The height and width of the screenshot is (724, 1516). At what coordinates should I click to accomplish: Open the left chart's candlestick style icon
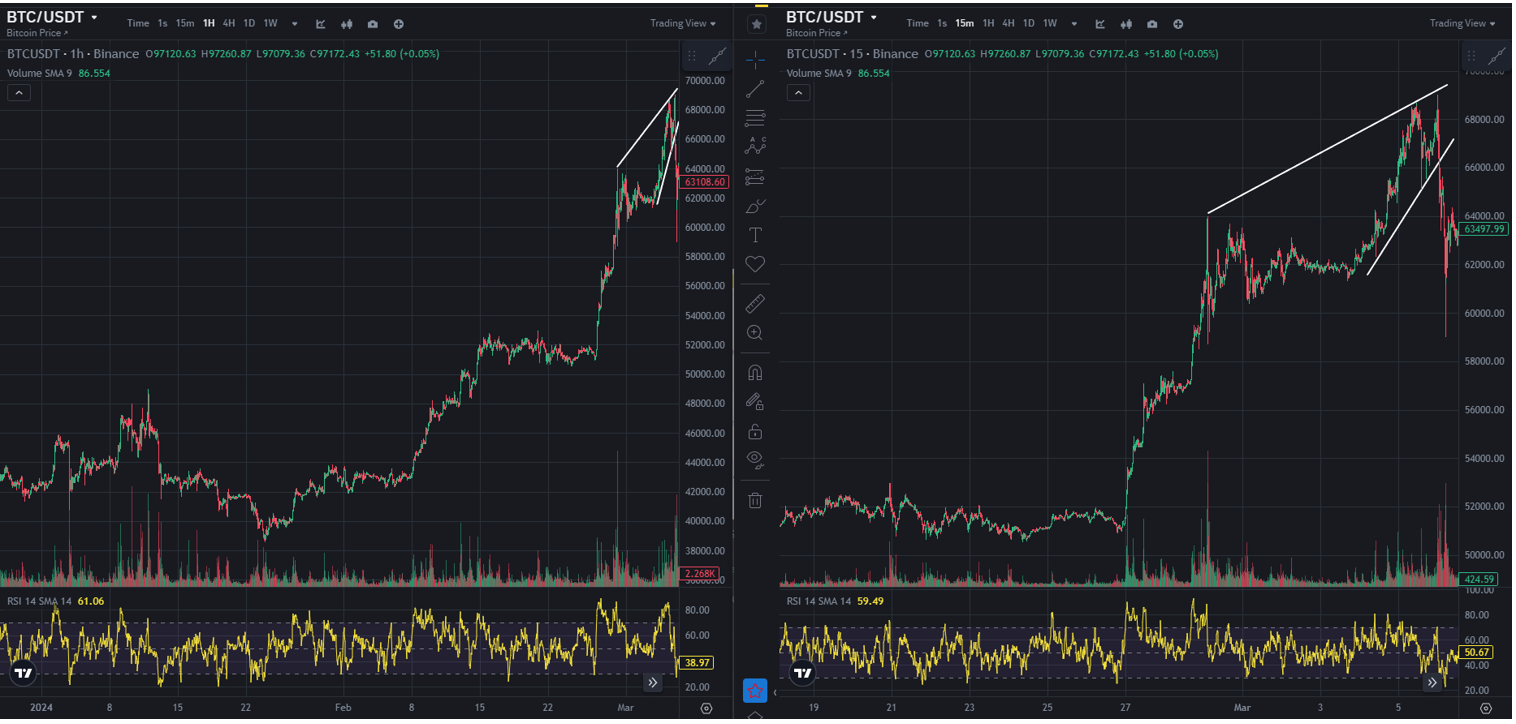pyautogui.click(x=347, y=23)
